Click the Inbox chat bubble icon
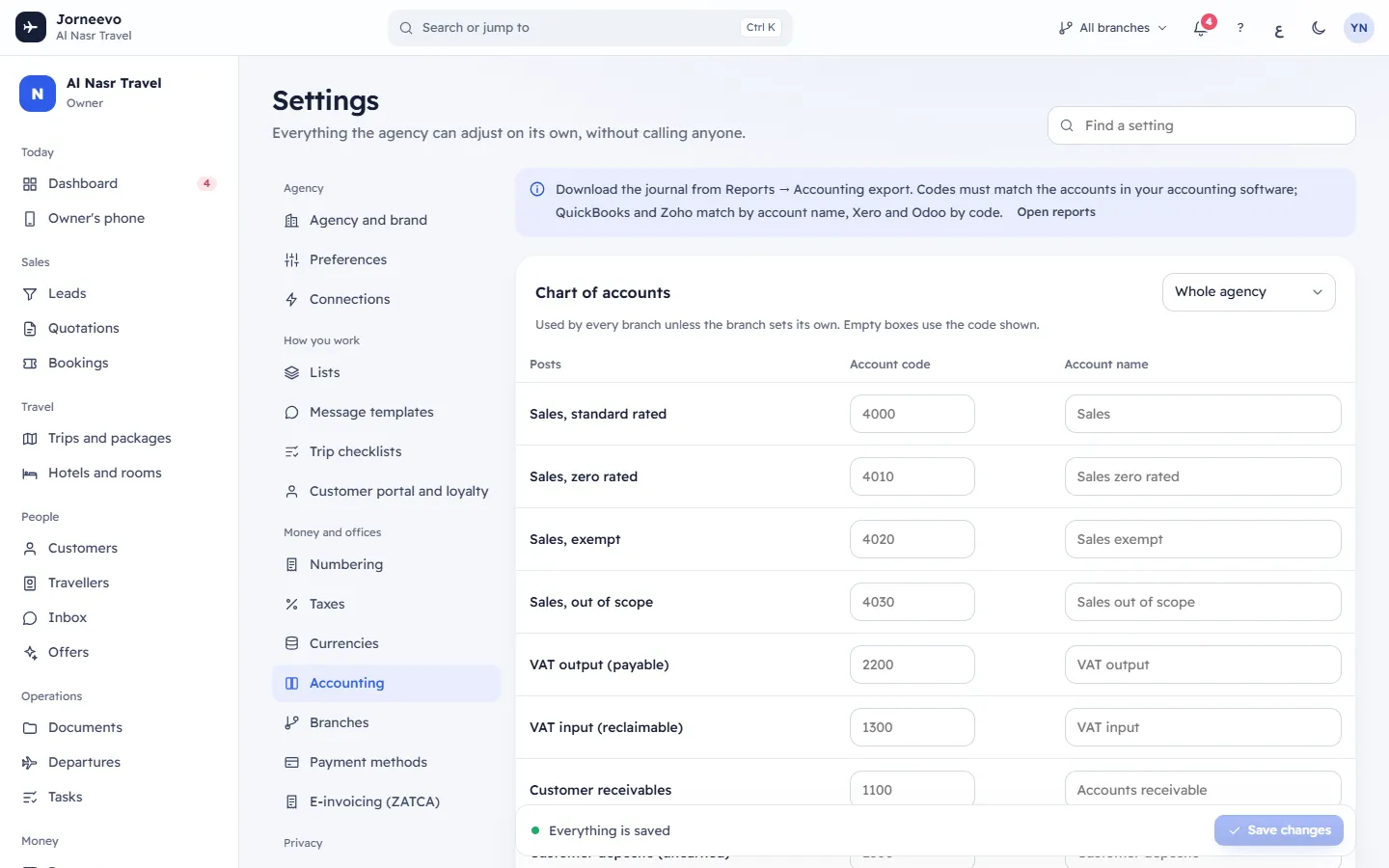Viewport: 1389px width, 868px height. pos(30,617)
